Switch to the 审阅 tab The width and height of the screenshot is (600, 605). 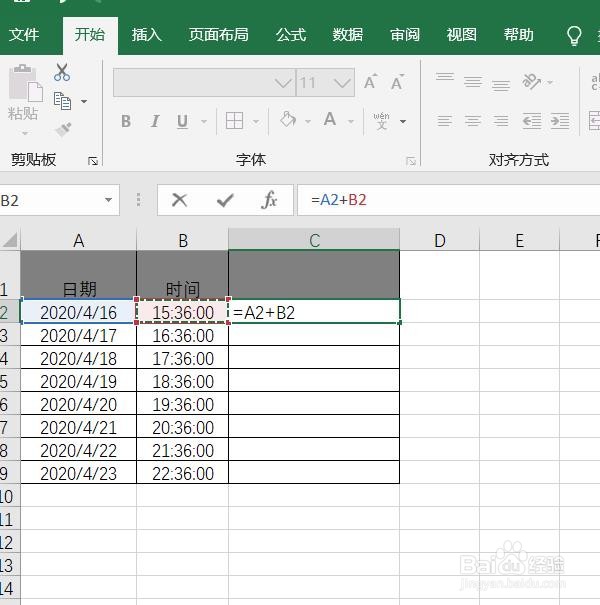[x=405, y=35]
